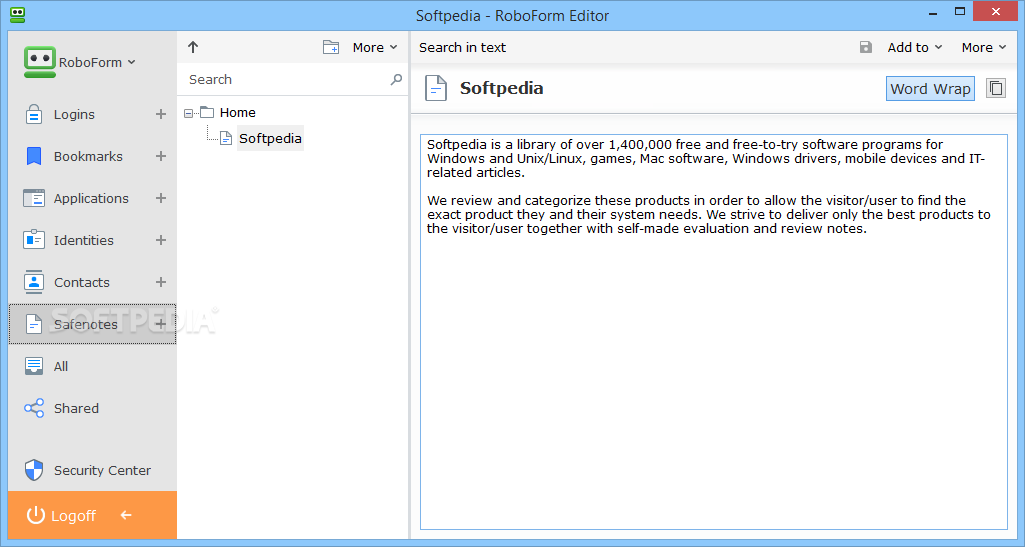
Task: Collapse sidebar with left arrow
Action: coord(126,515)
